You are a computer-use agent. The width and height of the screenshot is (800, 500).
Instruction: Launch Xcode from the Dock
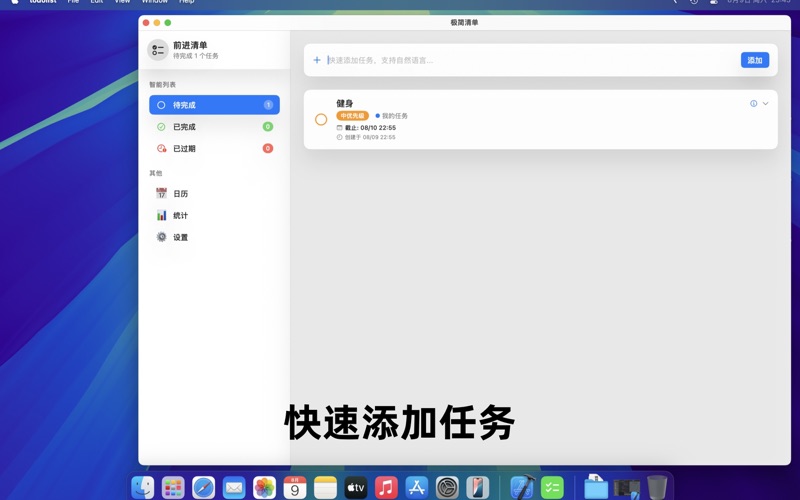pos(521,487)
